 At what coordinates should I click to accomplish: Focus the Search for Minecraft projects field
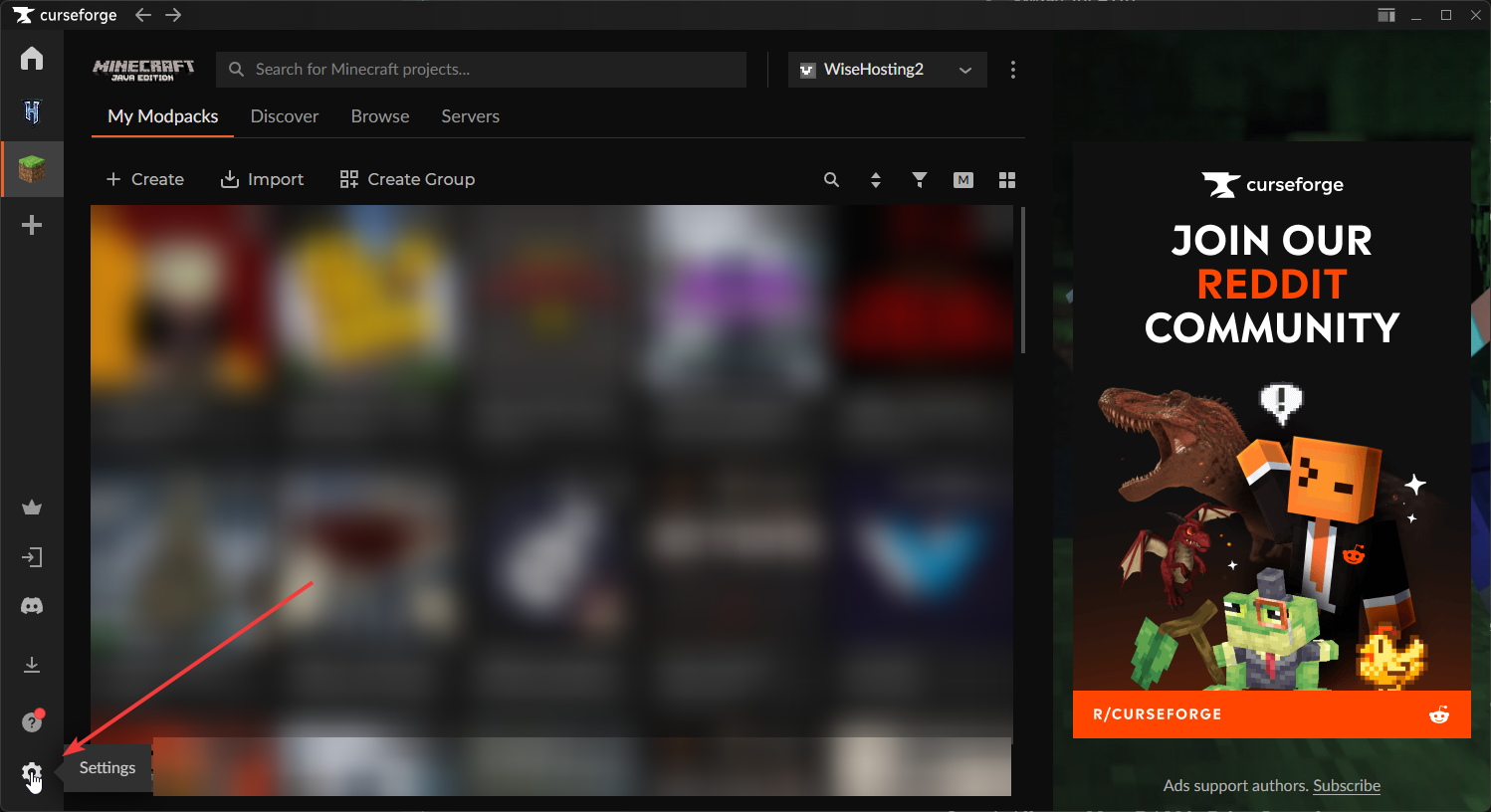point(482,70)
